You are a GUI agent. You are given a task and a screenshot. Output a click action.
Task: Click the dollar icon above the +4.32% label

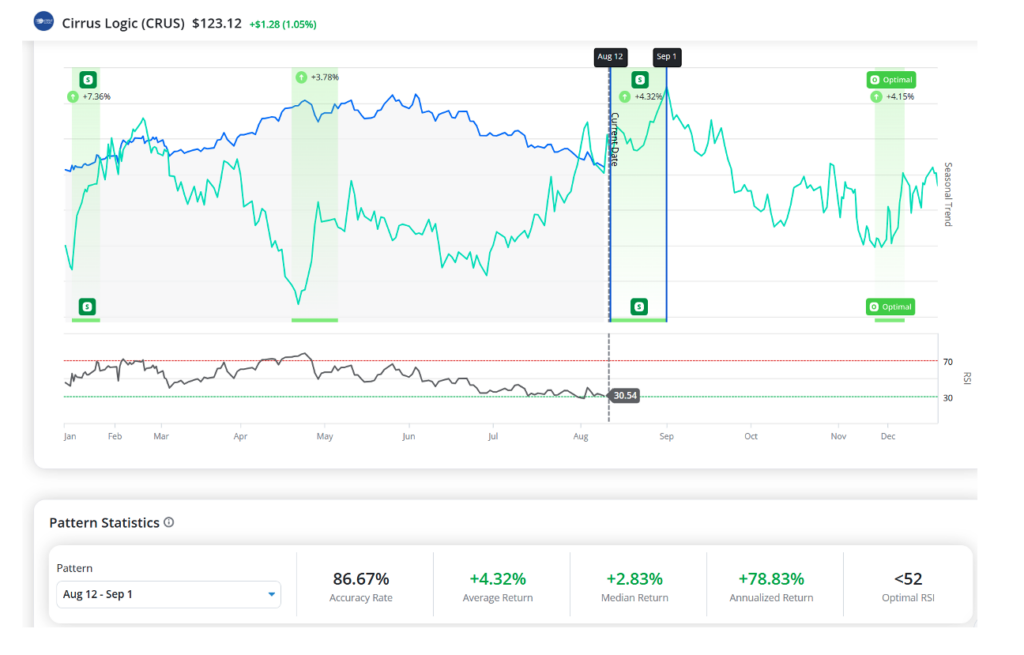click(x=639, y=80)
